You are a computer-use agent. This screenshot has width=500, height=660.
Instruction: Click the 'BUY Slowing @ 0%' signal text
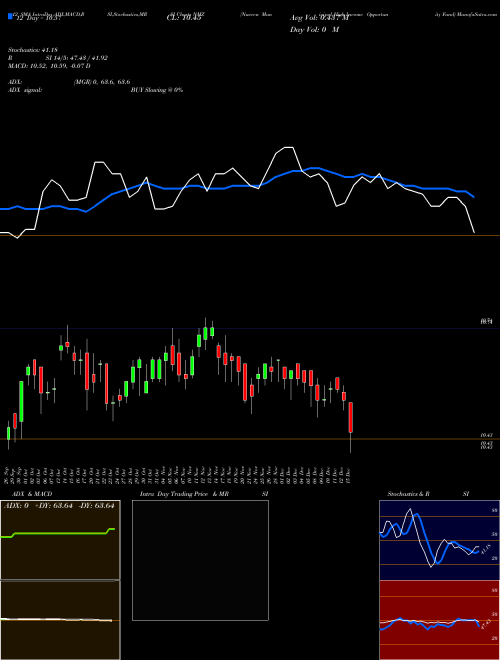click(x=157, y=90)
